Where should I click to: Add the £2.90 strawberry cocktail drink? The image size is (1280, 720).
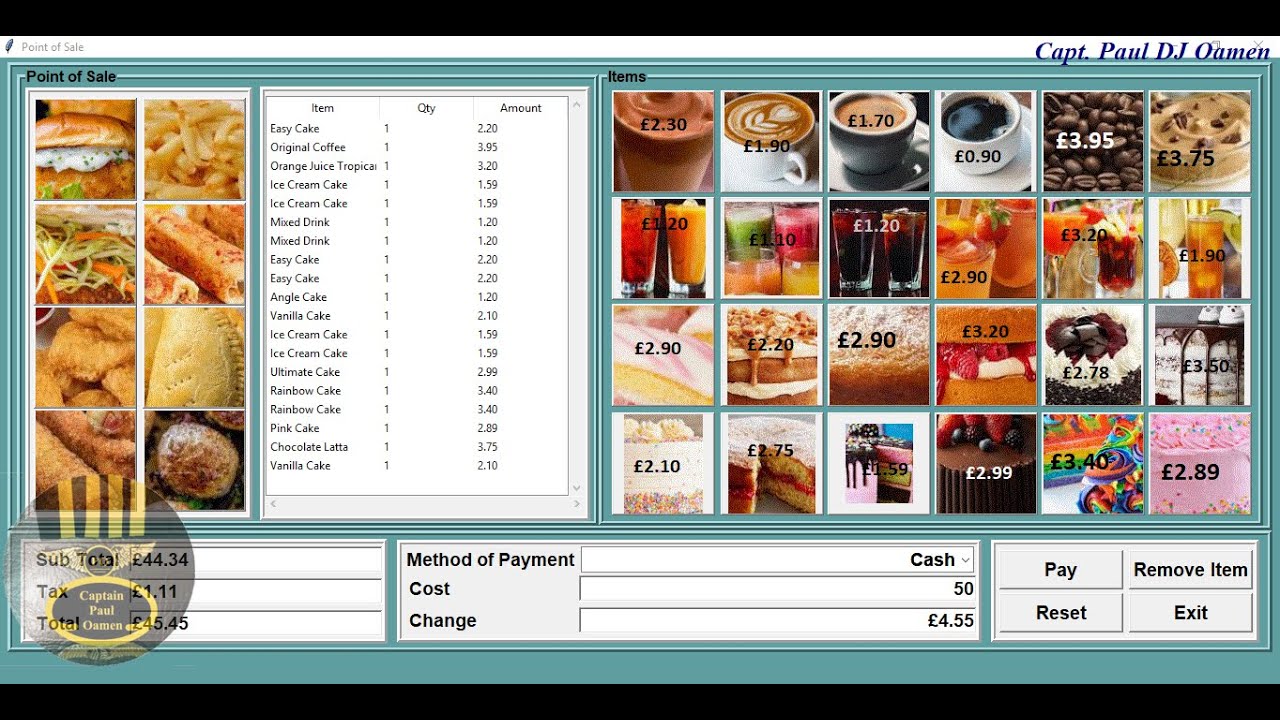click(x=985, y=248)
